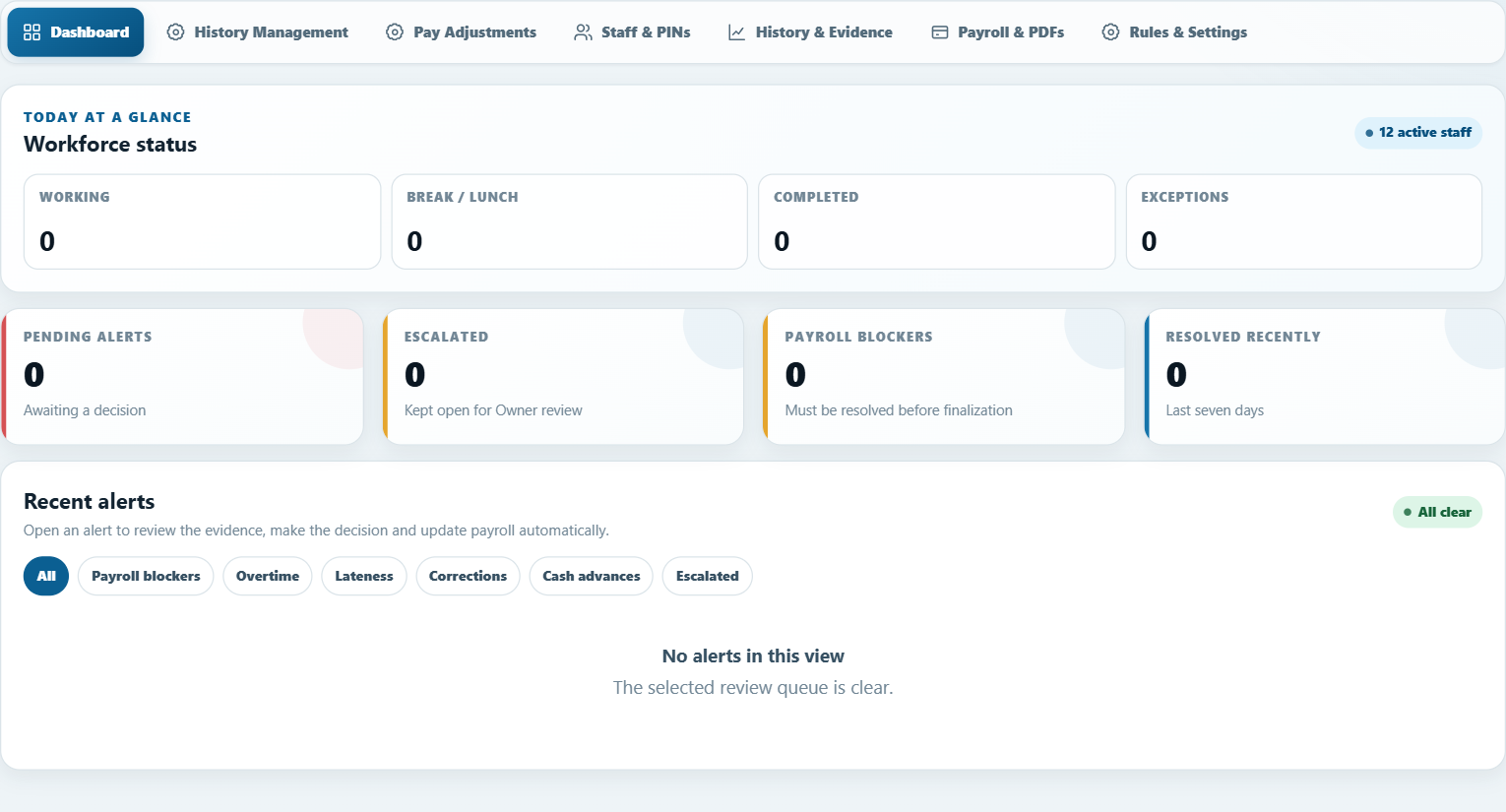Click the Staff & PINs people icon
This screenshot has width=1506, height=812.
coord(583,32)
